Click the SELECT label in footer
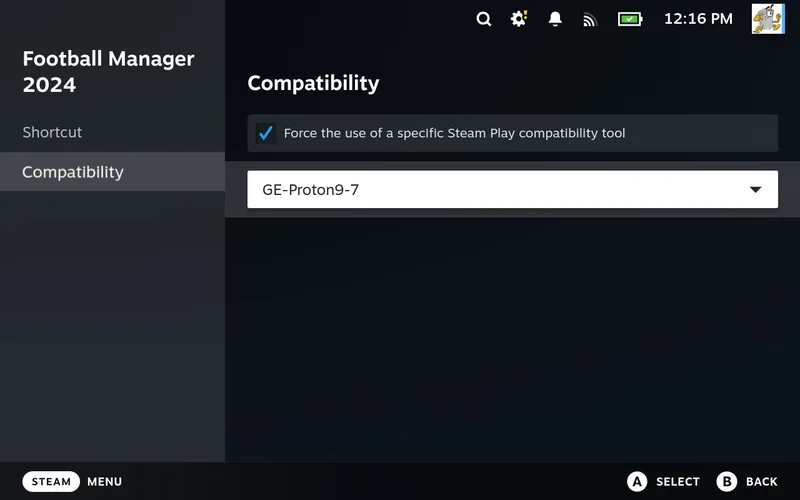Viewport: 800px width, 500px height. 677,482
